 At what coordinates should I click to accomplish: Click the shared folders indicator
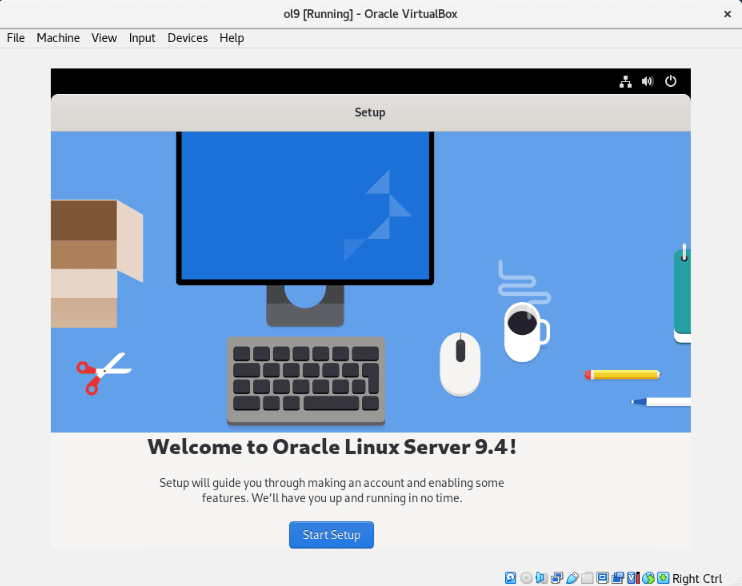(587, 578)
